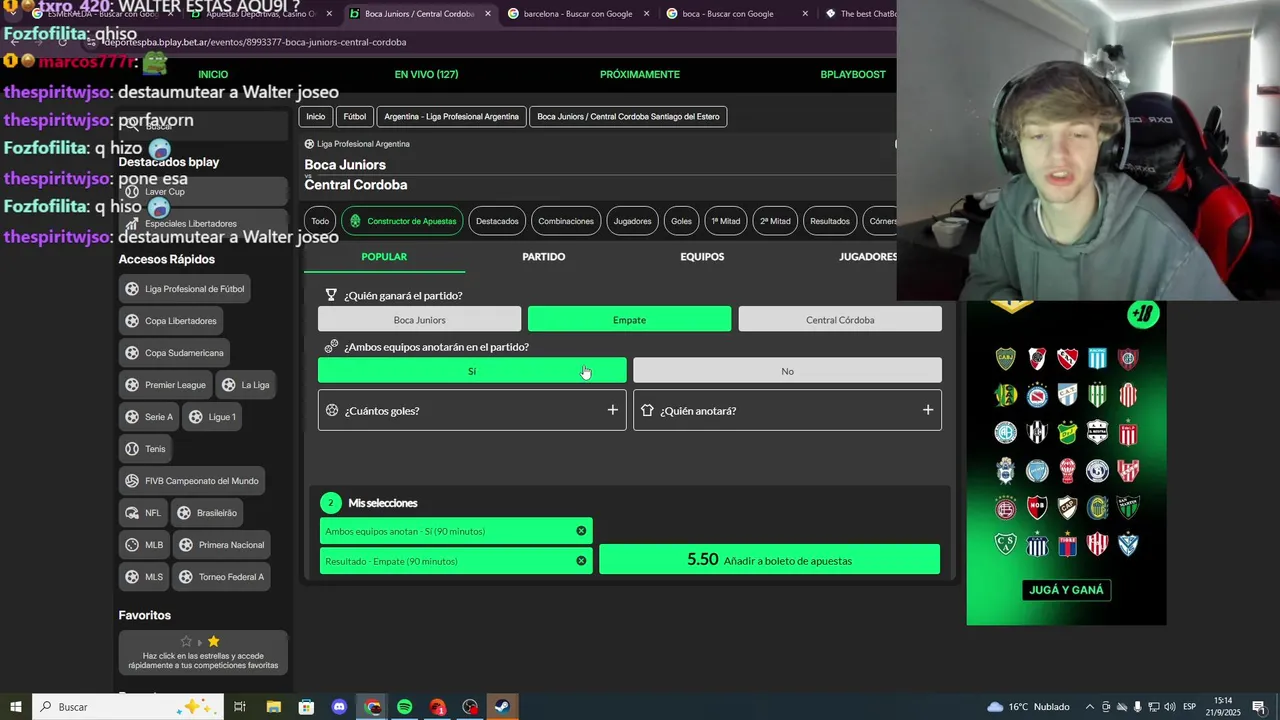Select the Goles market filter

pos(681,221)
